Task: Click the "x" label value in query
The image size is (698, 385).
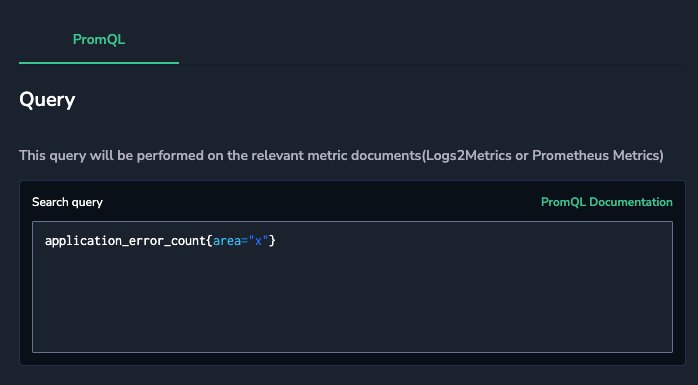Action: pyautogui.click(x=258, y=241)
